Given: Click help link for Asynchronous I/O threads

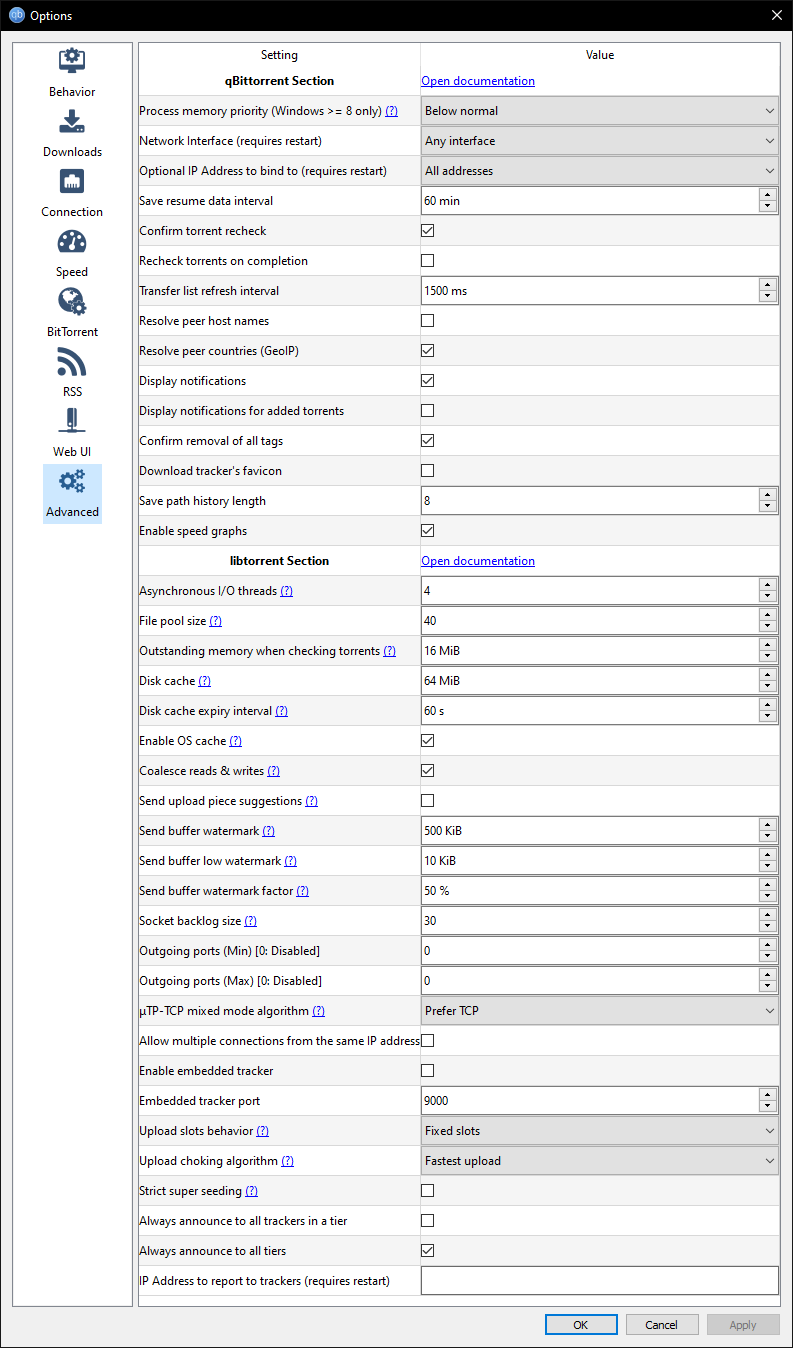Looking at the screenshot, I should click(x=286, y=591).
